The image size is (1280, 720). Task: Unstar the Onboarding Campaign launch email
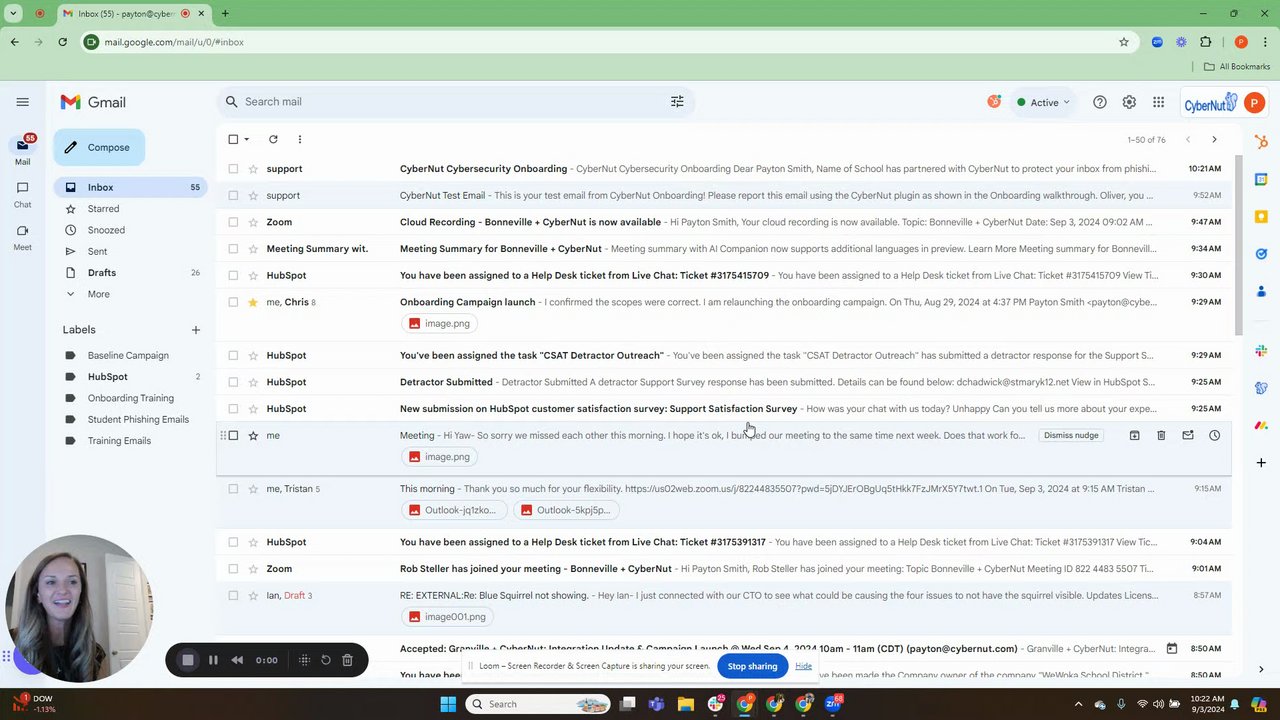pyautogui.click(x=253, y=302)
